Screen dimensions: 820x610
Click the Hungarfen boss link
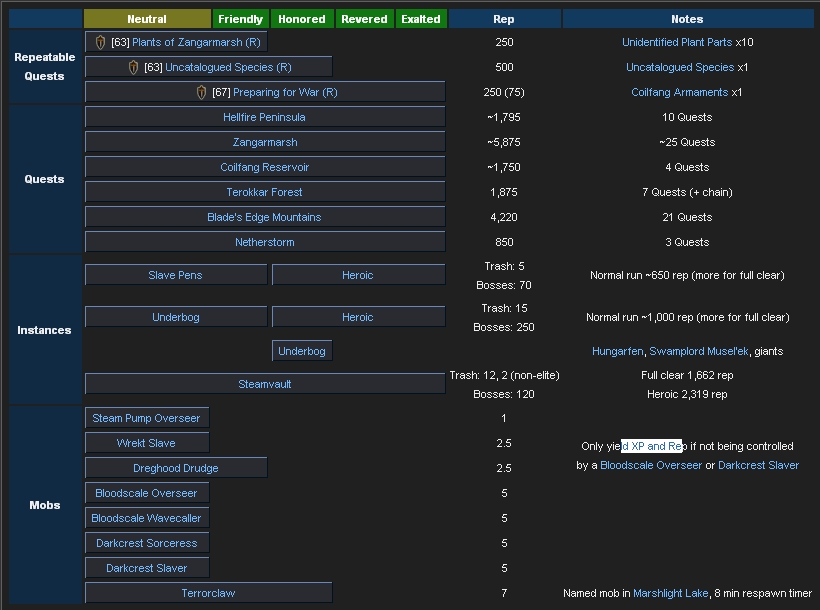point(617,352)
